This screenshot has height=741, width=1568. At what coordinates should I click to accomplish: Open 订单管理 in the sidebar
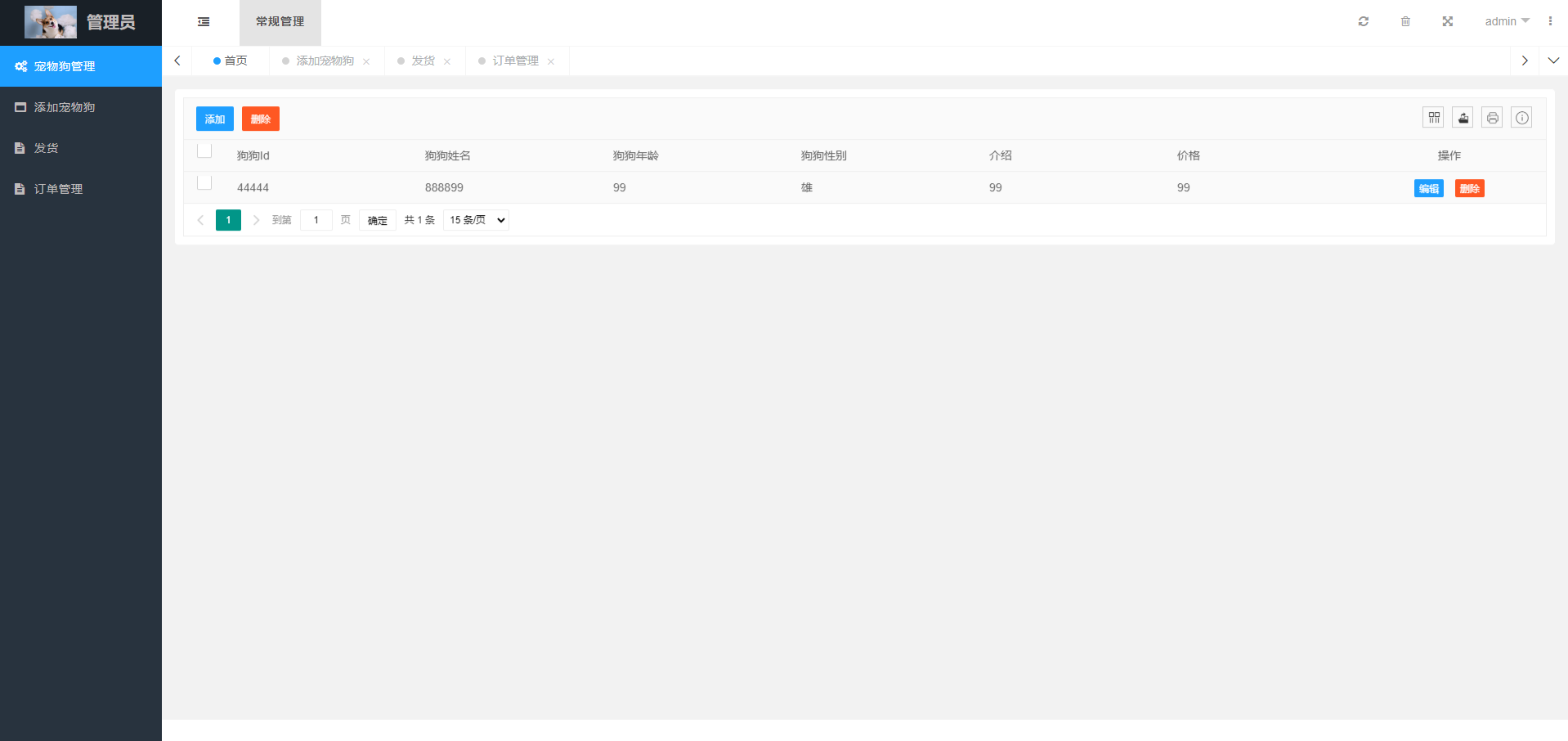click(81, 189)
